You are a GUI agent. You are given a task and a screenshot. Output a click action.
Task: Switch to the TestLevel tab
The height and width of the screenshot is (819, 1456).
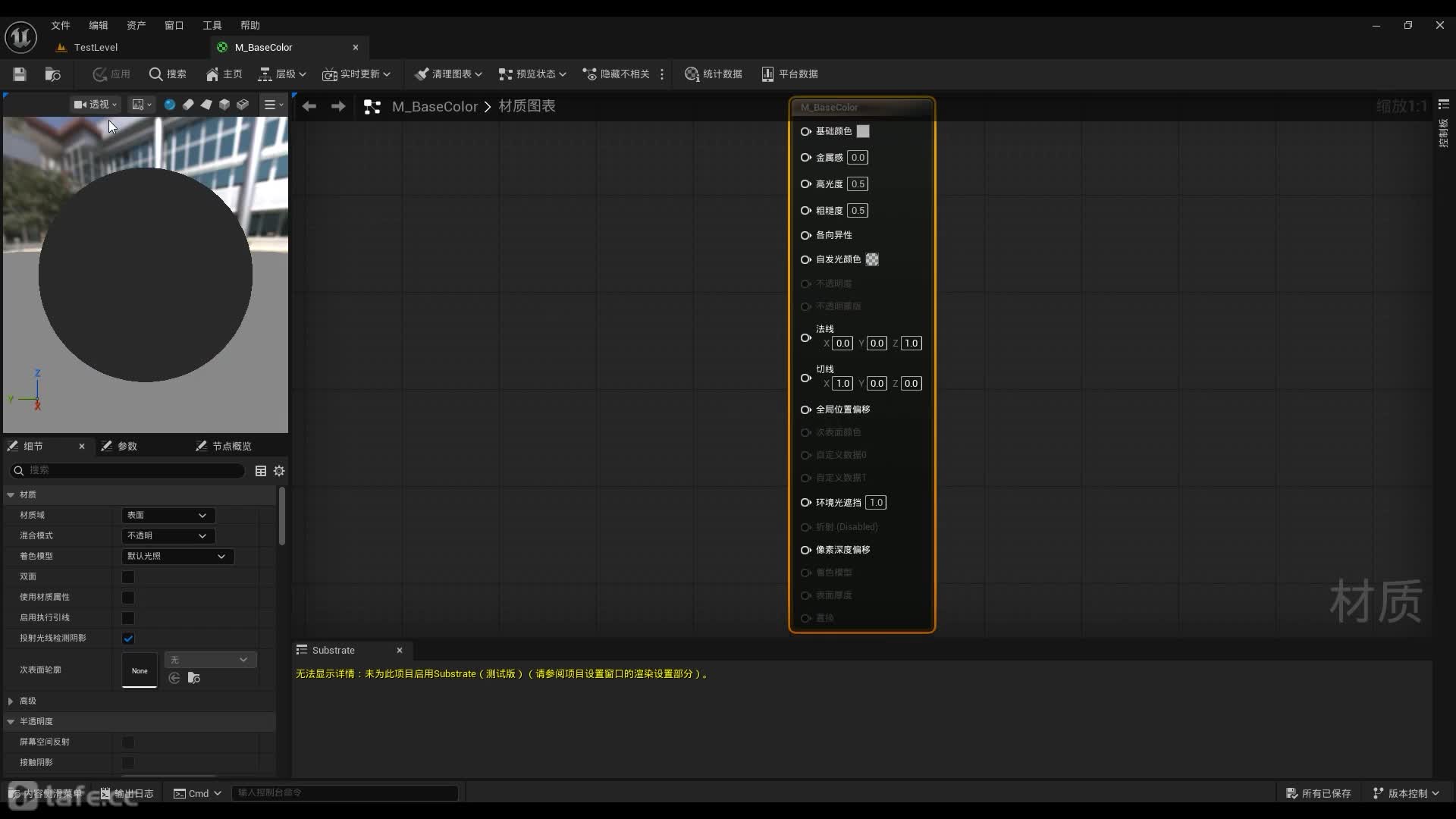[x=96, y=47]
